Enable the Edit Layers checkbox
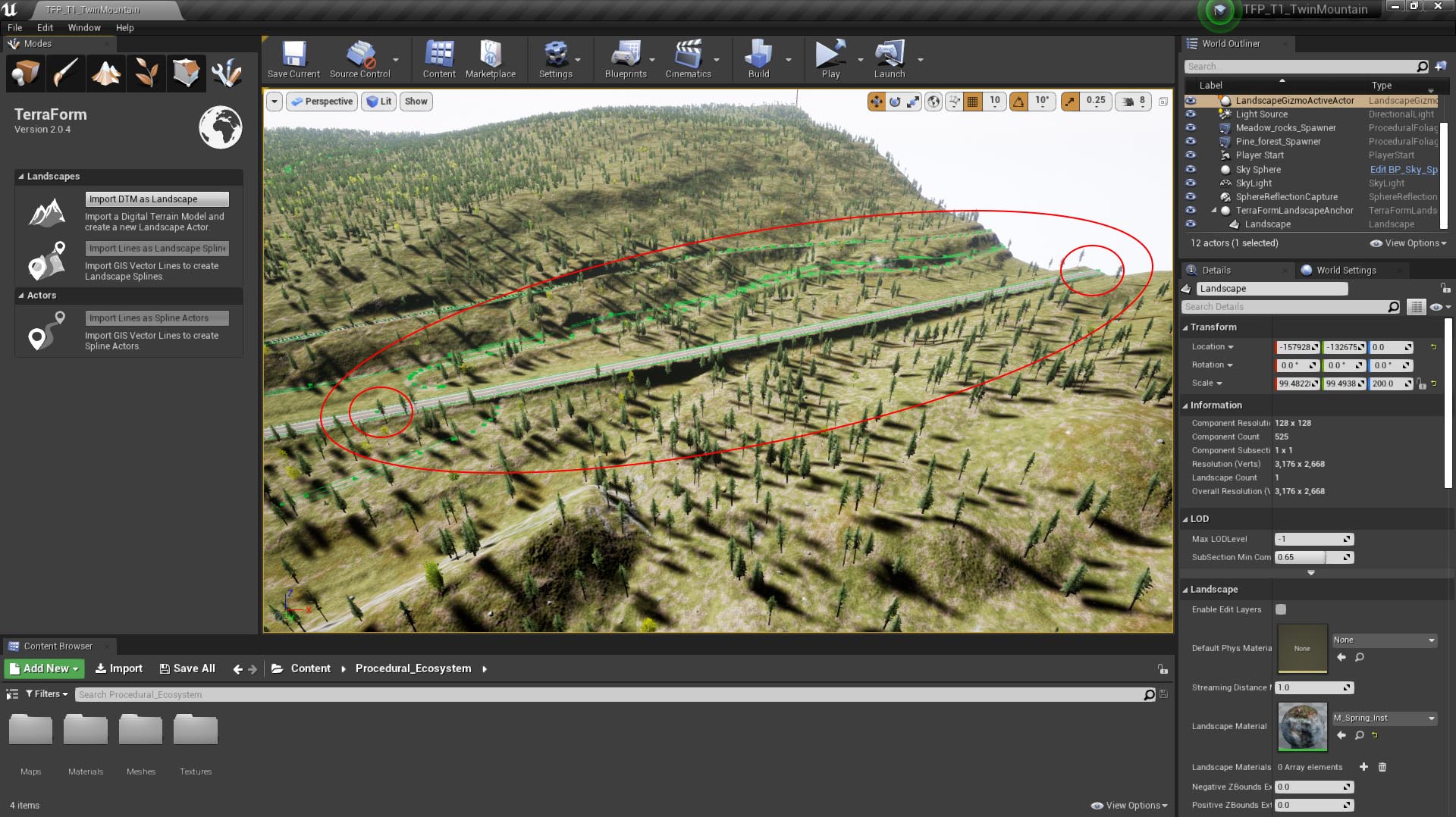This screenshot has width=1456, height=817. pyautogui.click(x=1281, y=609)
